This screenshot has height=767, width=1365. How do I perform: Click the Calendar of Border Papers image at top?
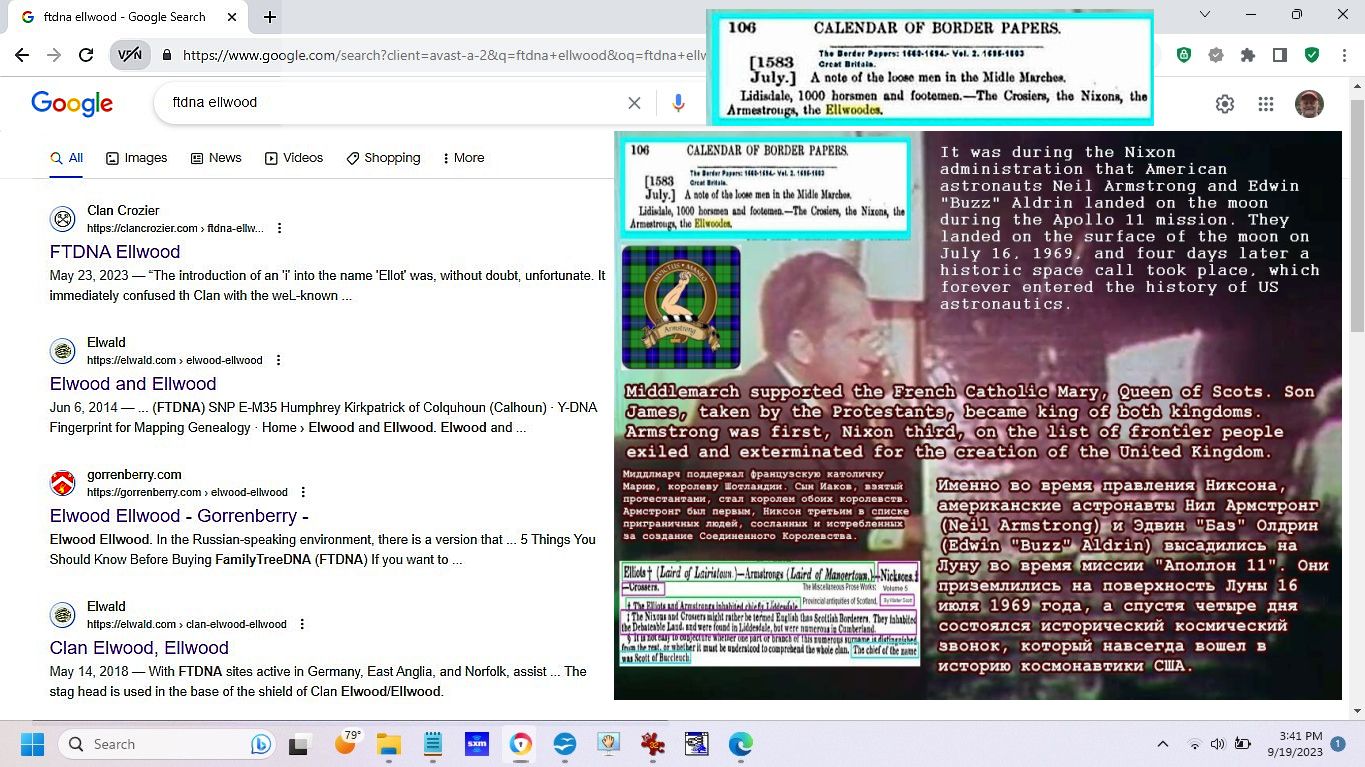[x=930, y=67]
